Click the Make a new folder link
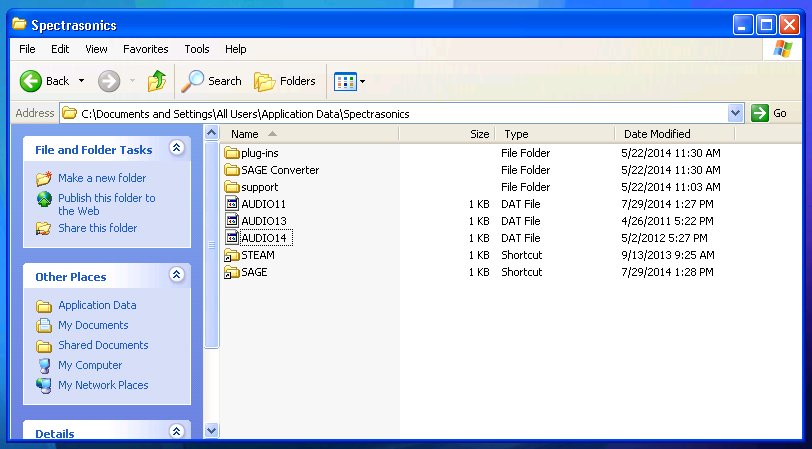The image size is (812, 449). pyautogui.click(x=102, y=178)
